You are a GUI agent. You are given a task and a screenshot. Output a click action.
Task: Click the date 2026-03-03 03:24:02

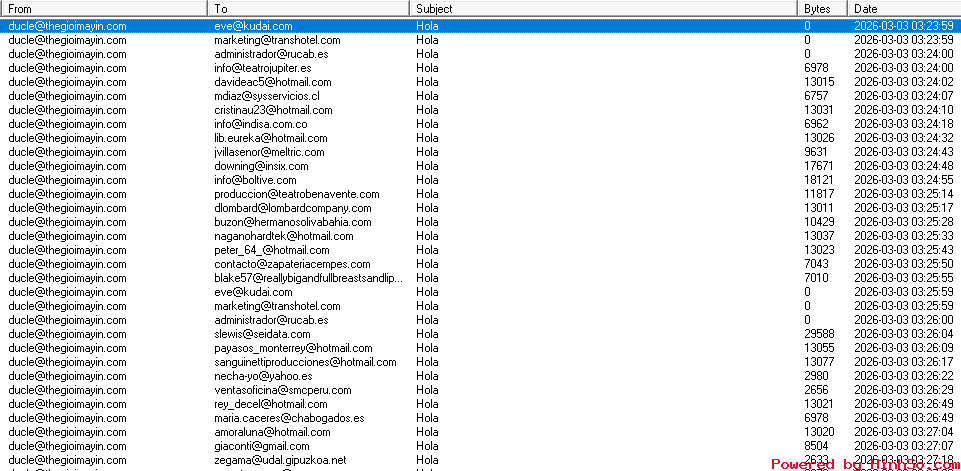903,82
